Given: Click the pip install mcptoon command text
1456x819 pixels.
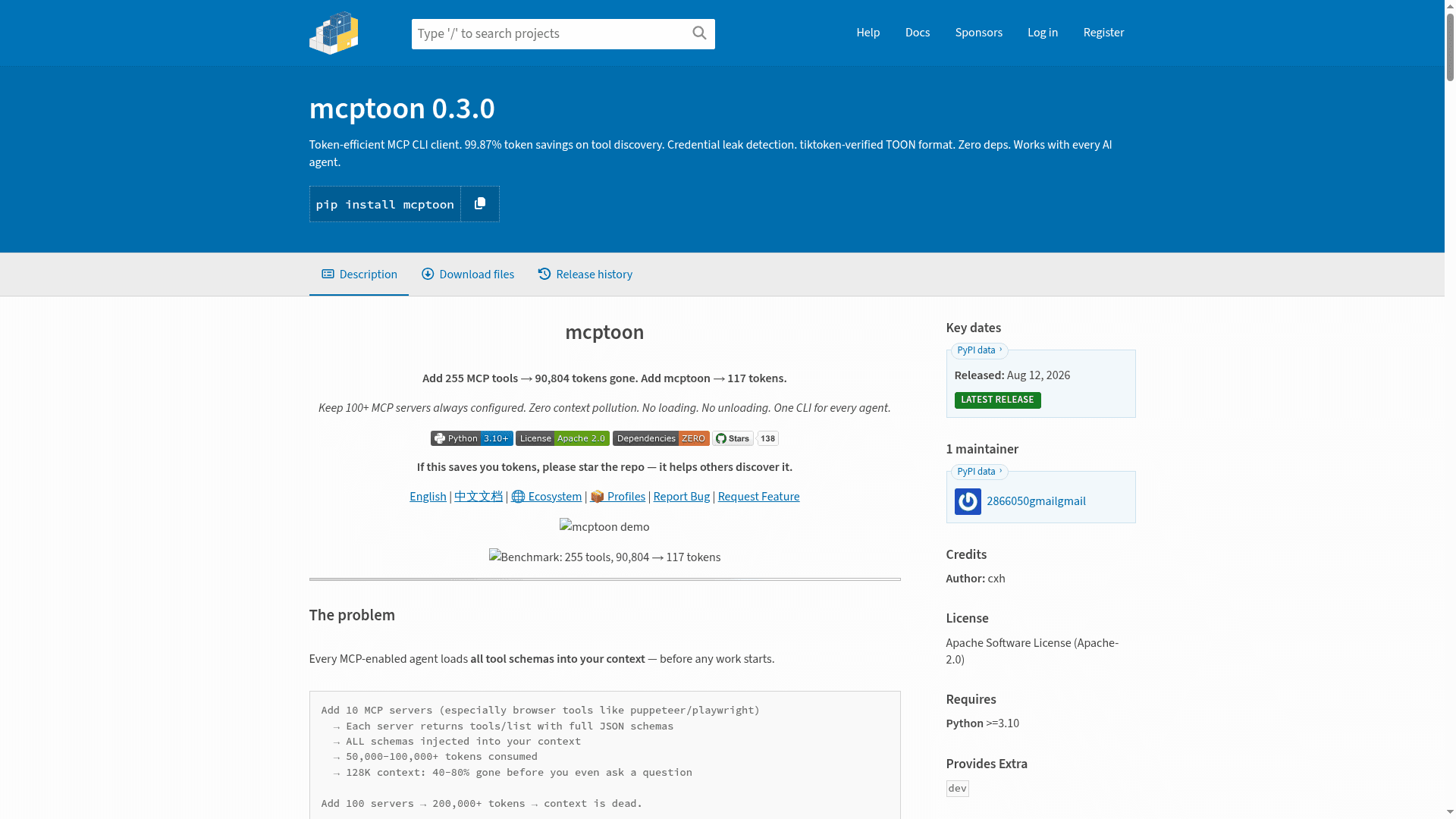Looking at the screenshot, I should (x=385, y=205).
